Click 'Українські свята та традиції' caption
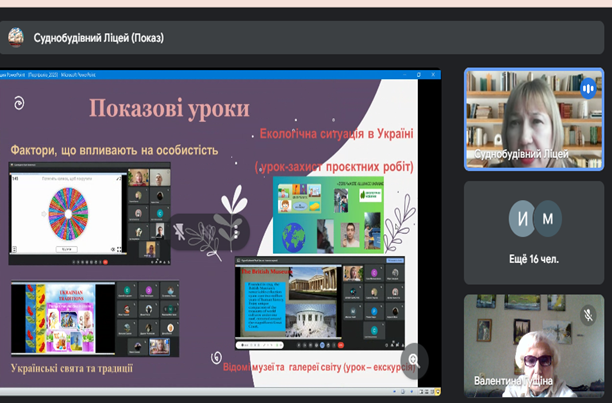This screenshot has height=404, width=613. (72, 368)
